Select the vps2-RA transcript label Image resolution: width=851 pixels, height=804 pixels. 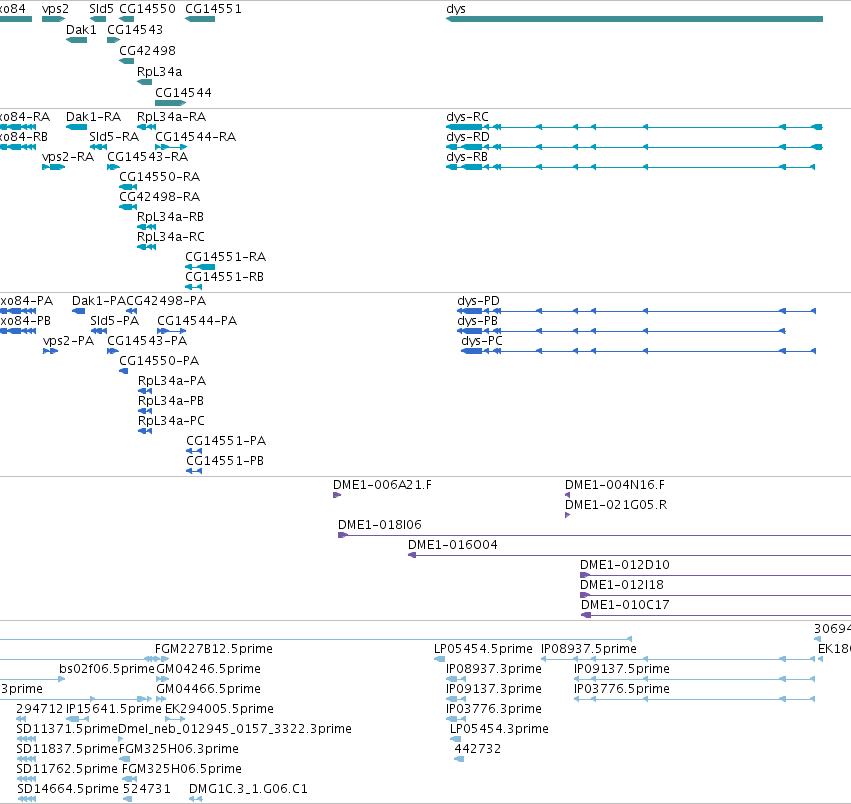click(x=68, y=157)
